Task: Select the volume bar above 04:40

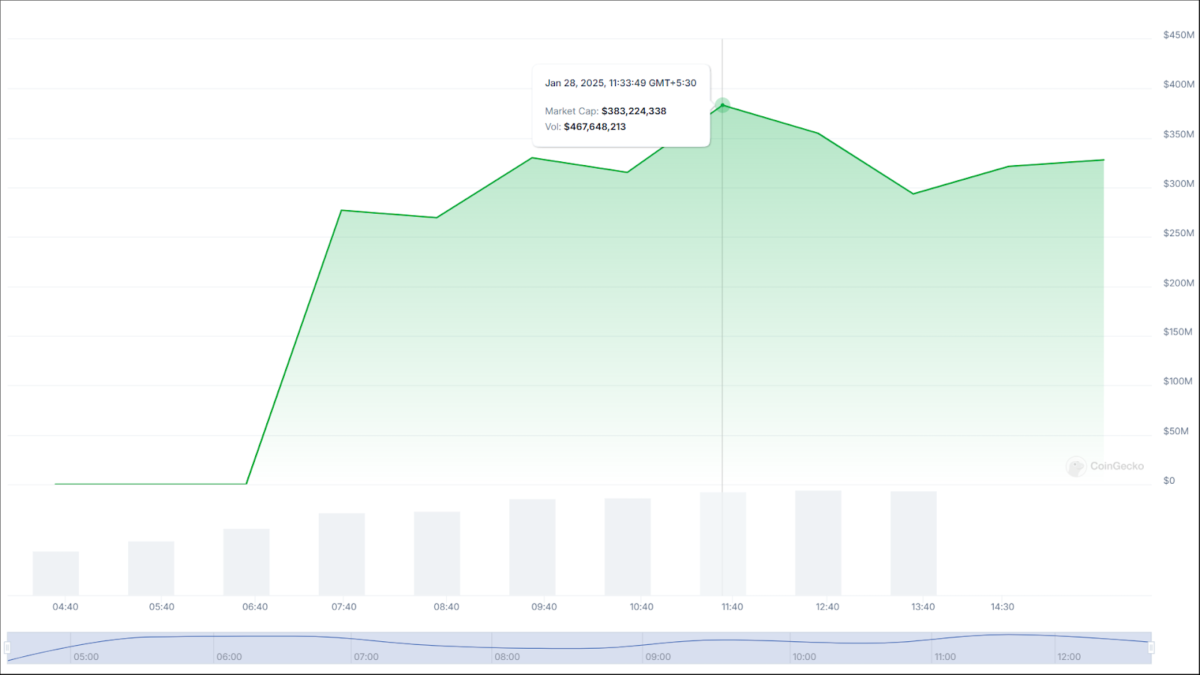Action: [55, 573]
